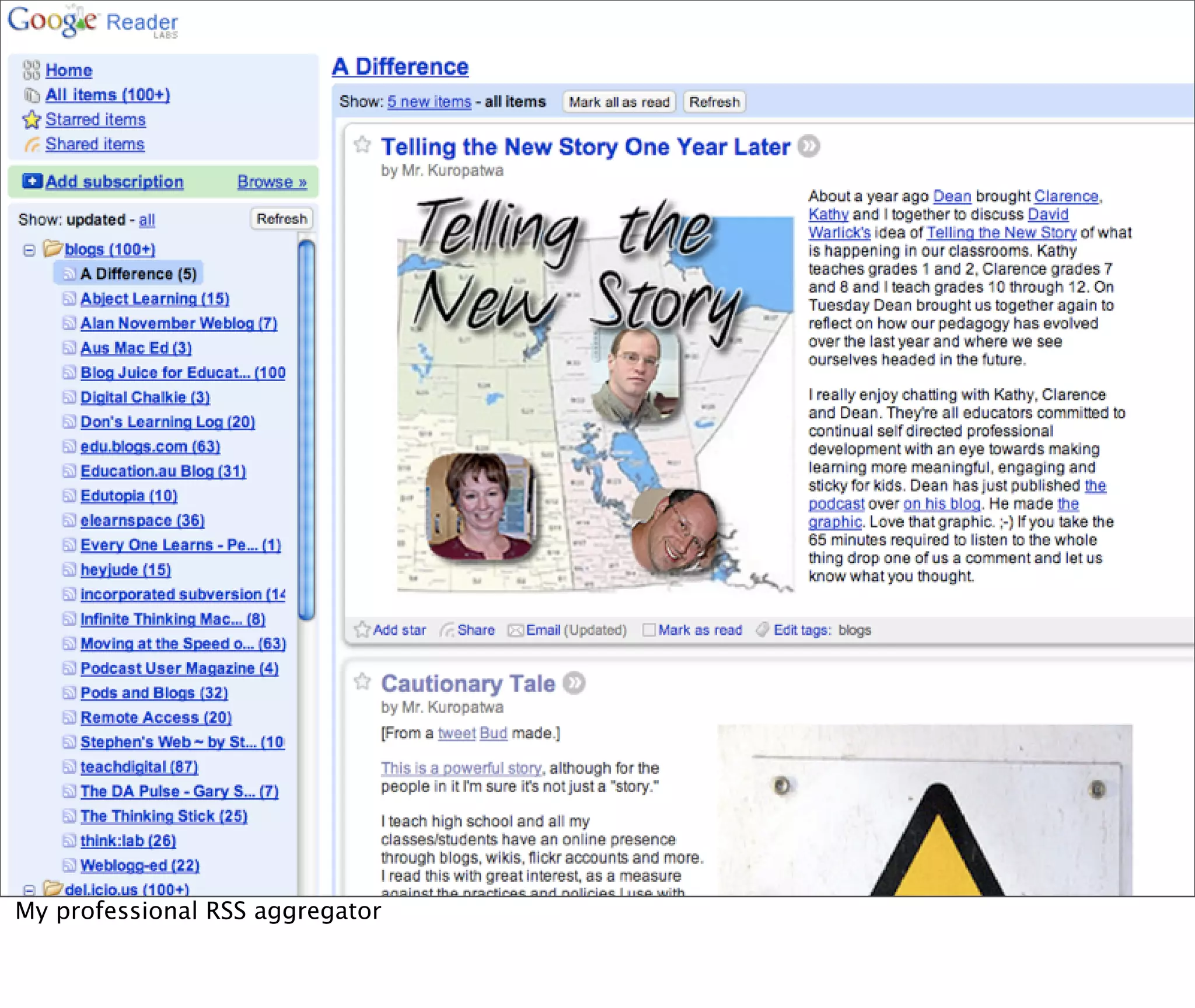Click the Telling the New Story image
The width and height of the screenshot is (1195, 1008).
[x=595, y=394]
